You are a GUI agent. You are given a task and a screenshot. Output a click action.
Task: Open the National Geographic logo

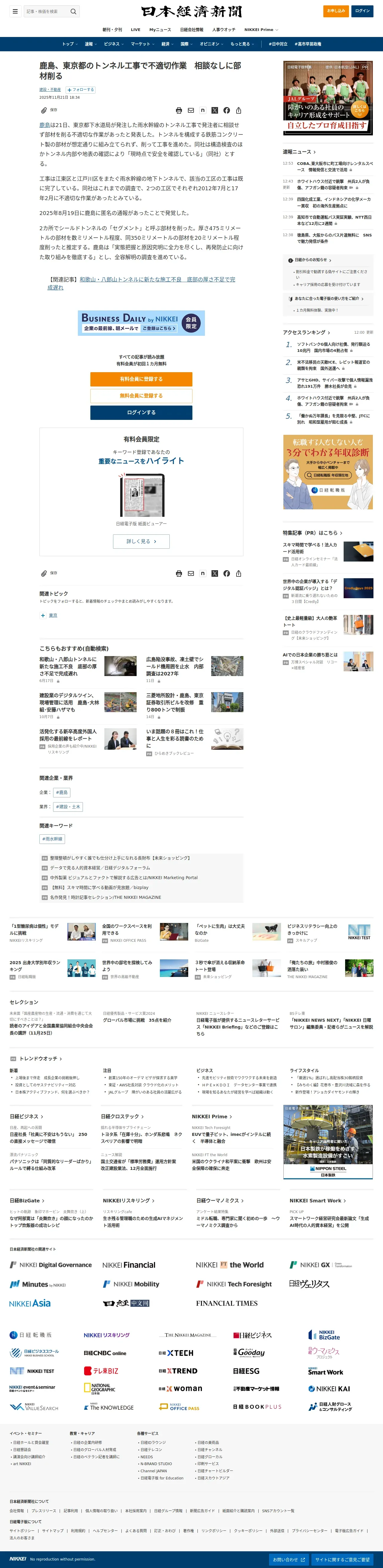point(99,1388)
